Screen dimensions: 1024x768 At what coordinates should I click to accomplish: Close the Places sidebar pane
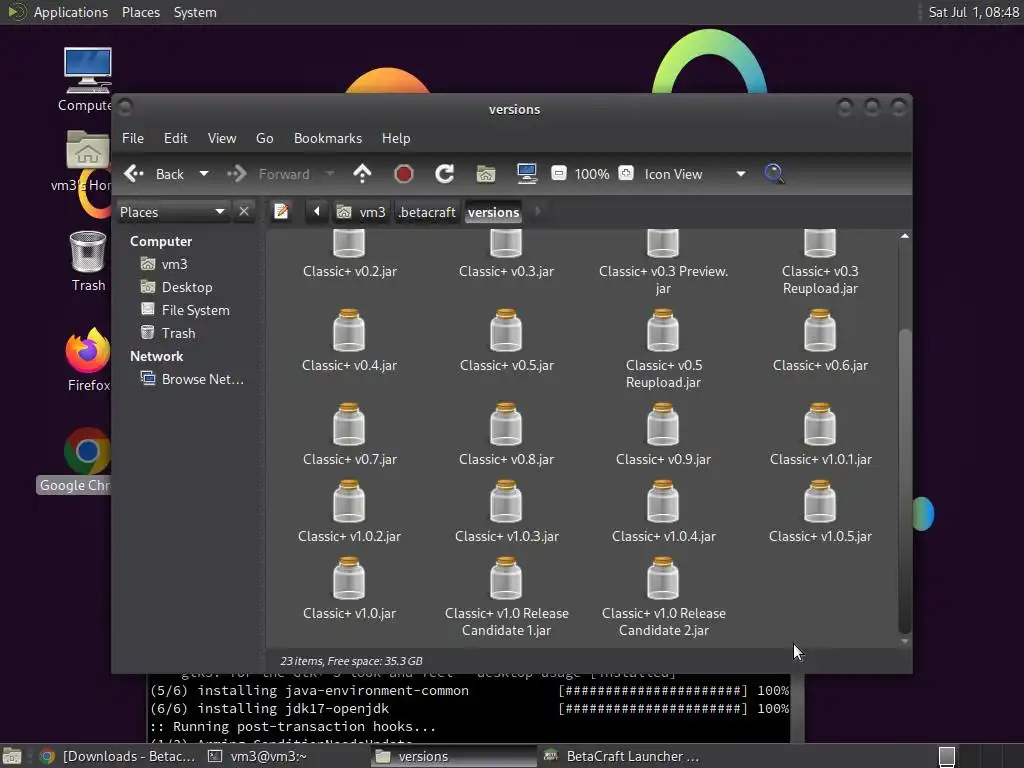pos(244,212)
